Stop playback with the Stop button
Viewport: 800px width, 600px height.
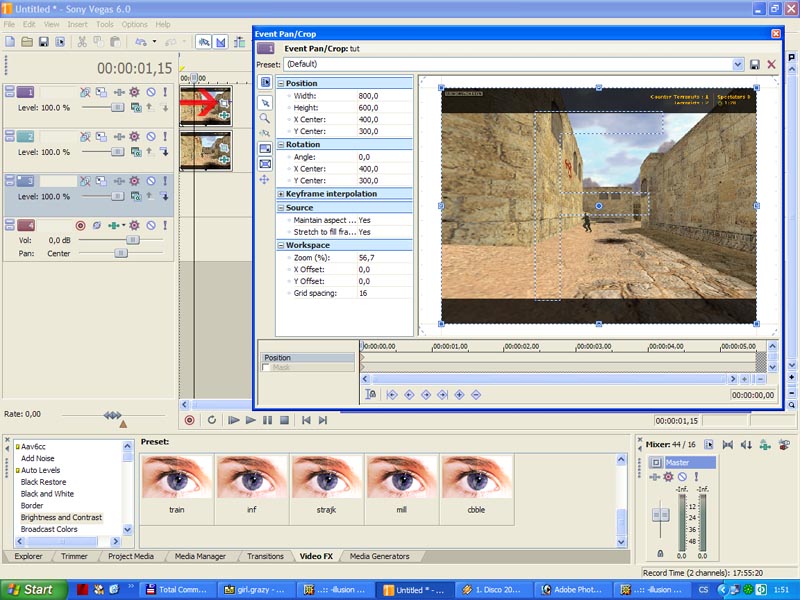(x=285, y=420)
